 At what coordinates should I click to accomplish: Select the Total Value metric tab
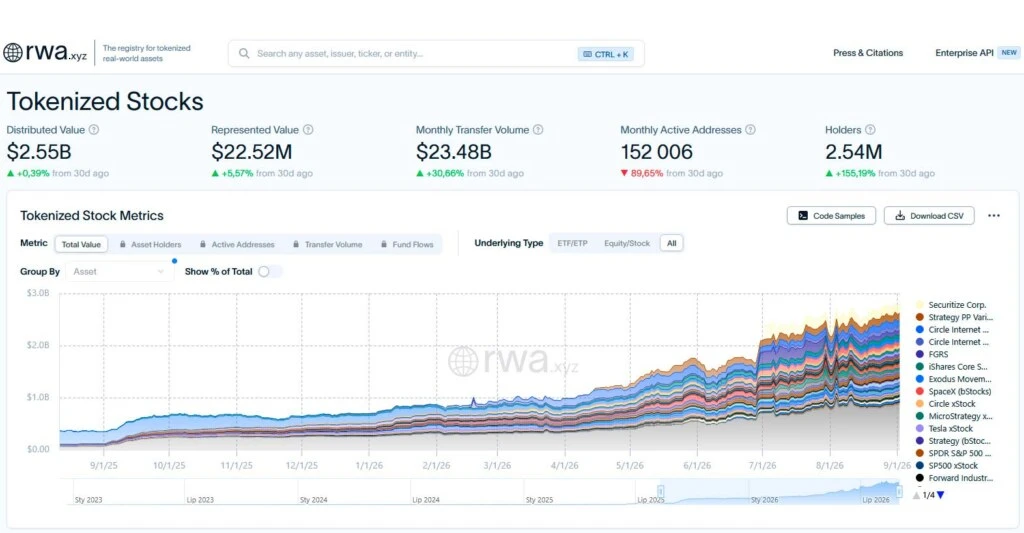81,244
